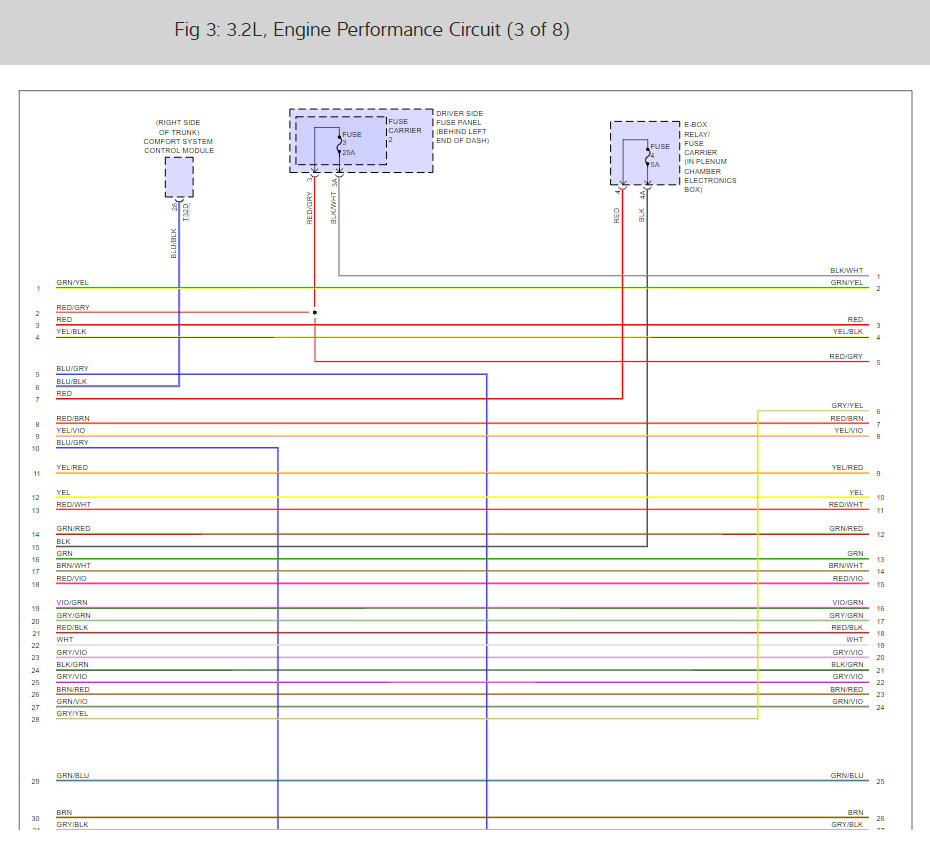The image size is (930, 847).
Task: Click the FUSE 4 5A symbol
Action: pyautogui.click(x=648, y=155)
